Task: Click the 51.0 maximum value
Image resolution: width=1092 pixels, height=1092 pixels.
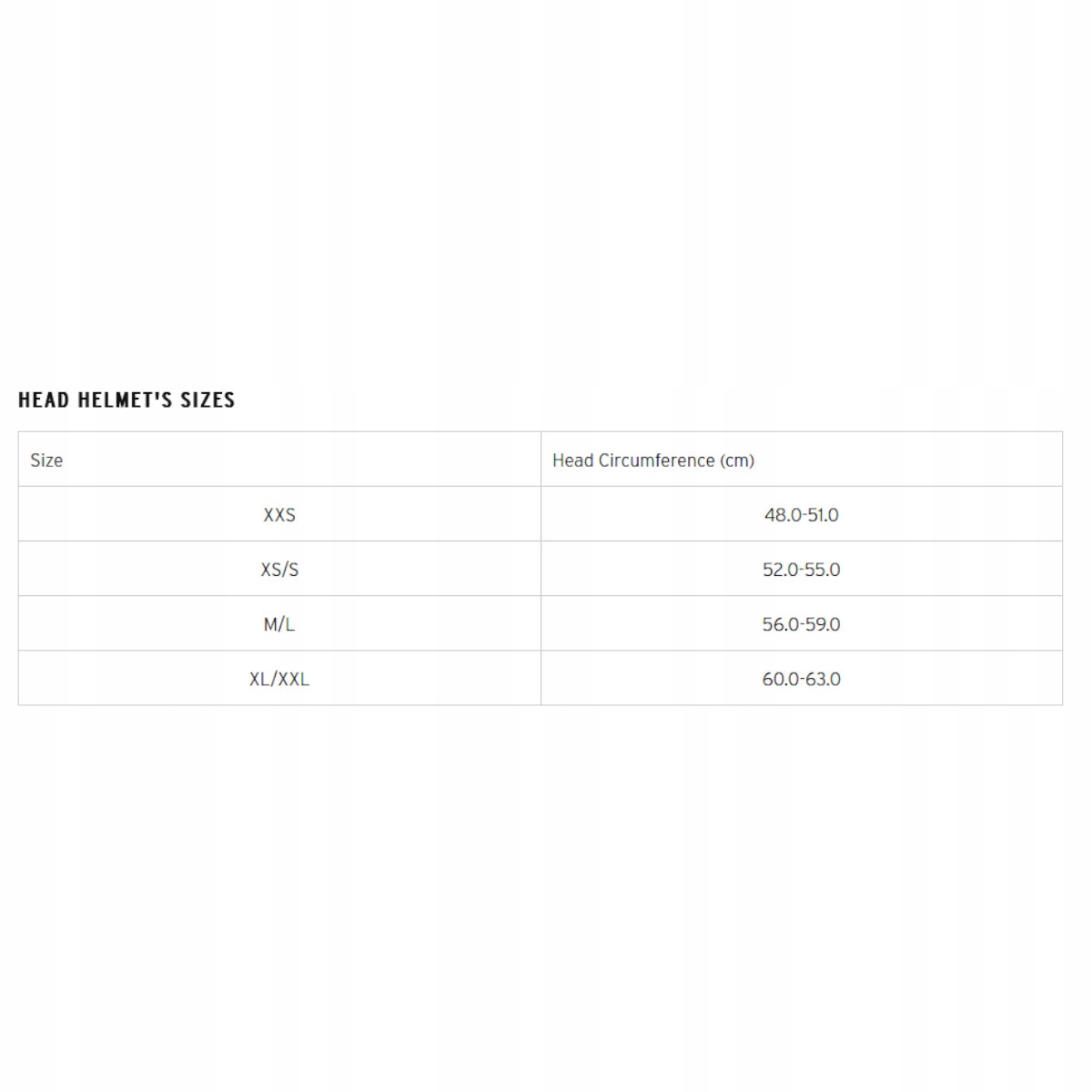Action: (823, 515)
